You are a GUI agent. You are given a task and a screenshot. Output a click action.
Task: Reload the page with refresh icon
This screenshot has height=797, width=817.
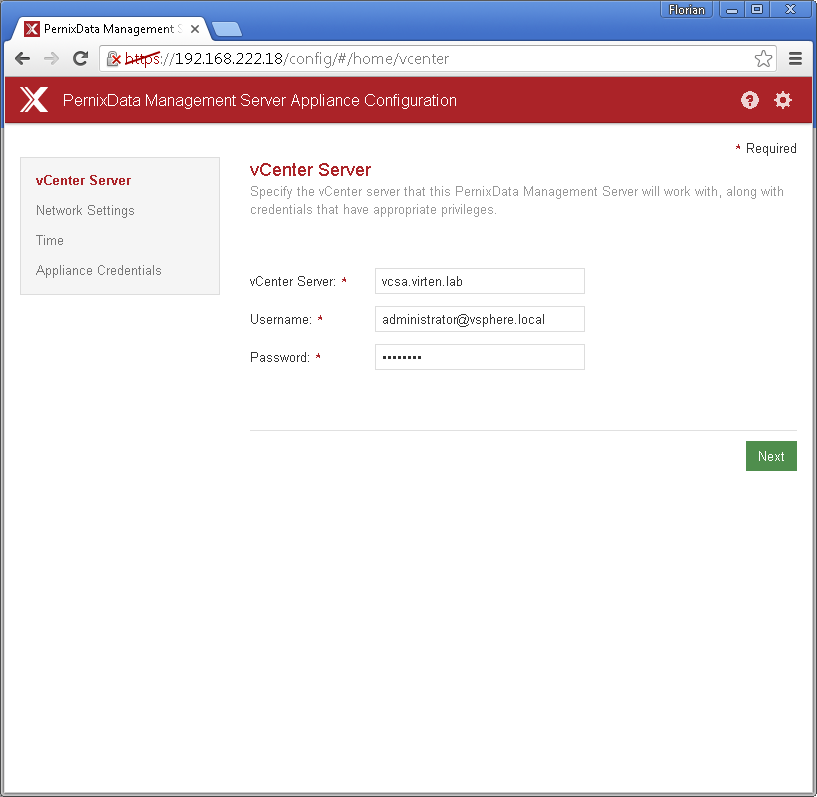pyautogui.click(x=80, y=58)
